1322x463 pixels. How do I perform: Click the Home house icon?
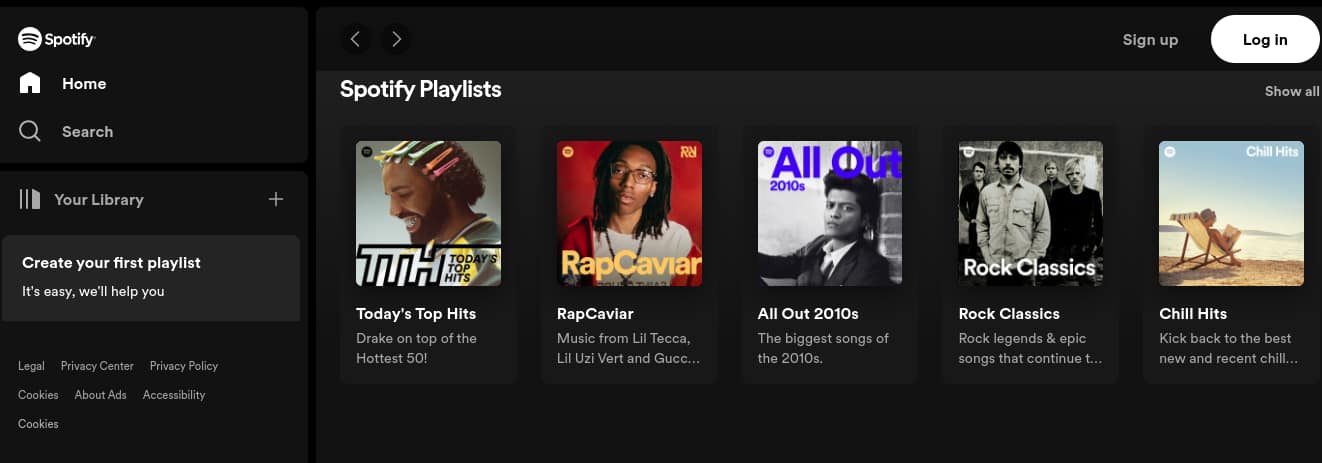coord(30,83)
